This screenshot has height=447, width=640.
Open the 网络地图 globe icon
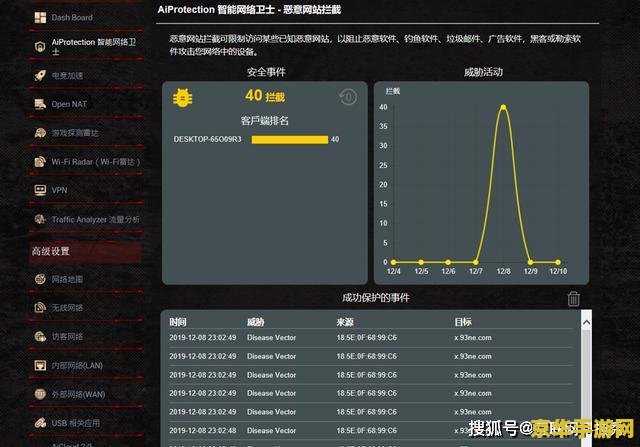(x=40, y=279)
